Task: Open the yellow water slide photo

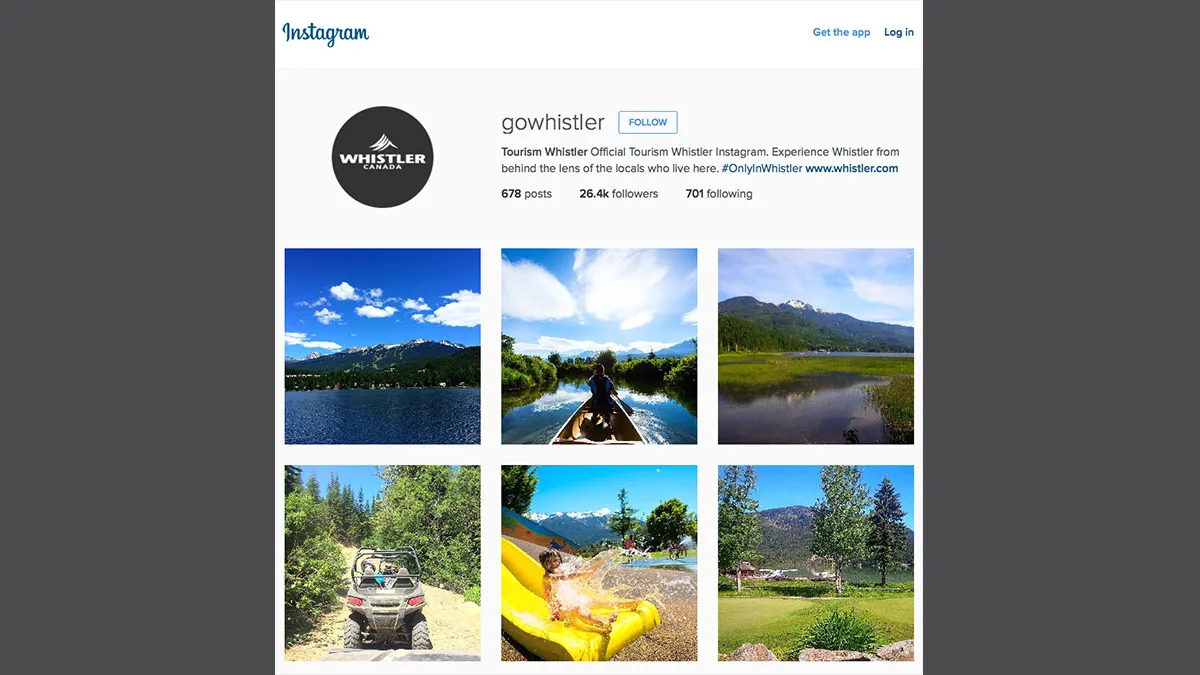Action: [x=599, y=563]
